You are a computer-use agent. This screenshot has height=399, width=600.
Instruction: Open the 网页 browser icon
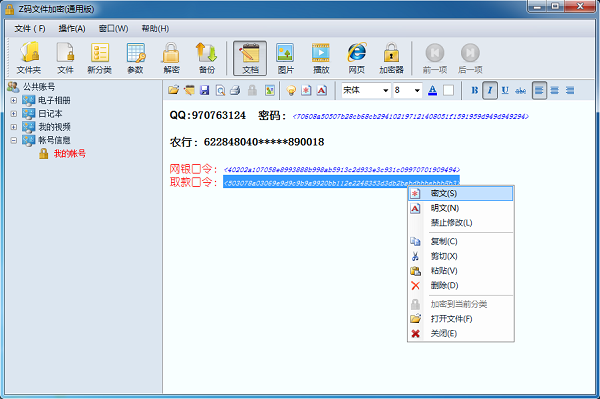tap(357, 58)
